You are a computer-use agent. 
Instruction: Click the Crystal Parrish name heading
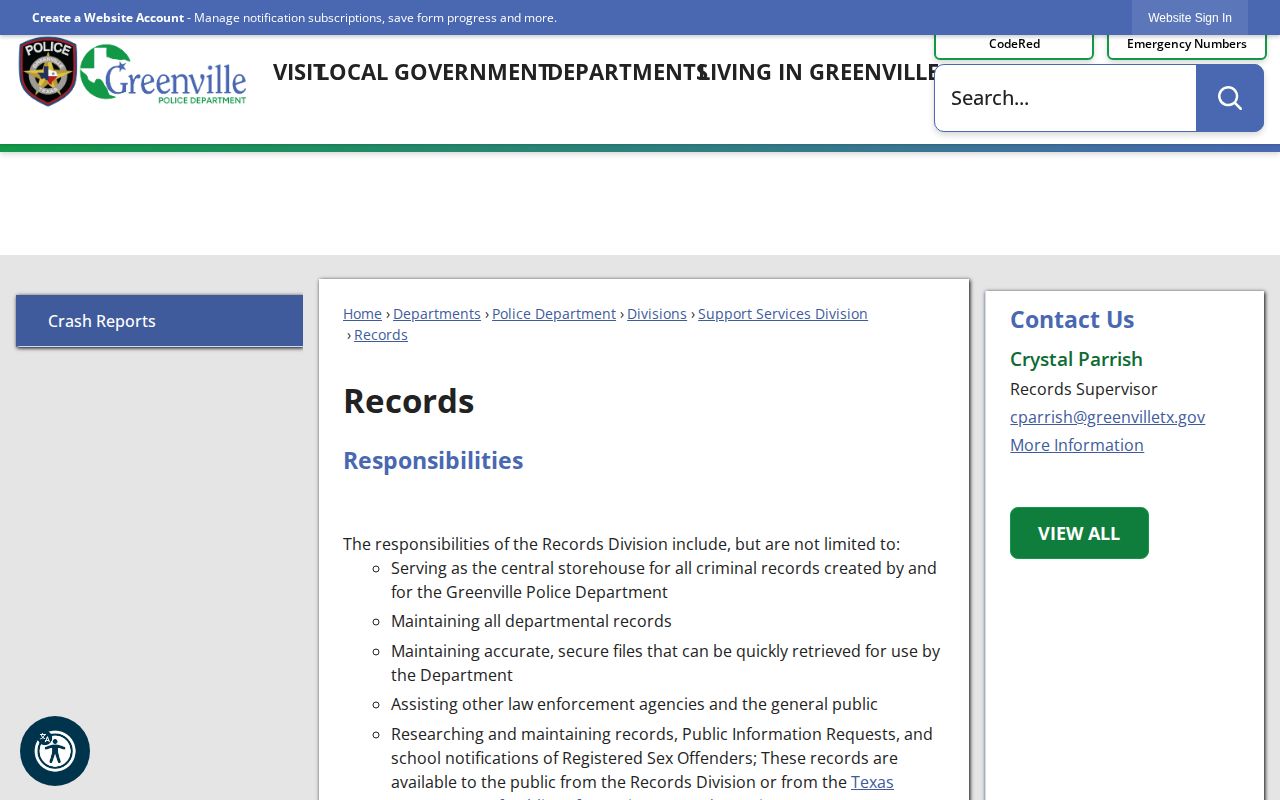point(1076,359)
